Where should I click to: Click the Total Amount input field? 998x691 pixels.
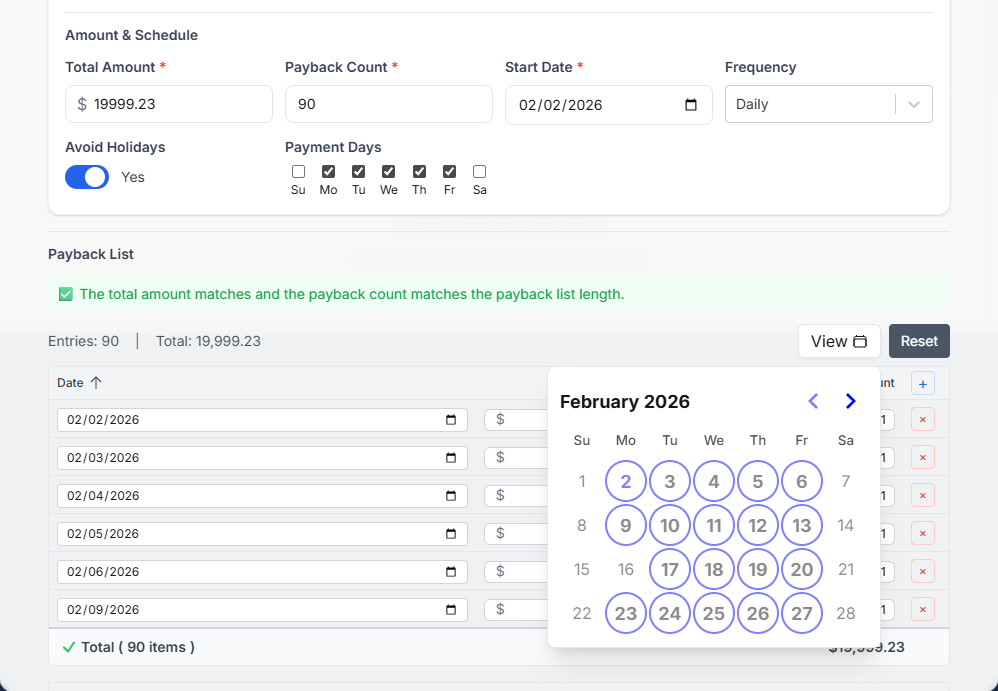click(175, 104)
